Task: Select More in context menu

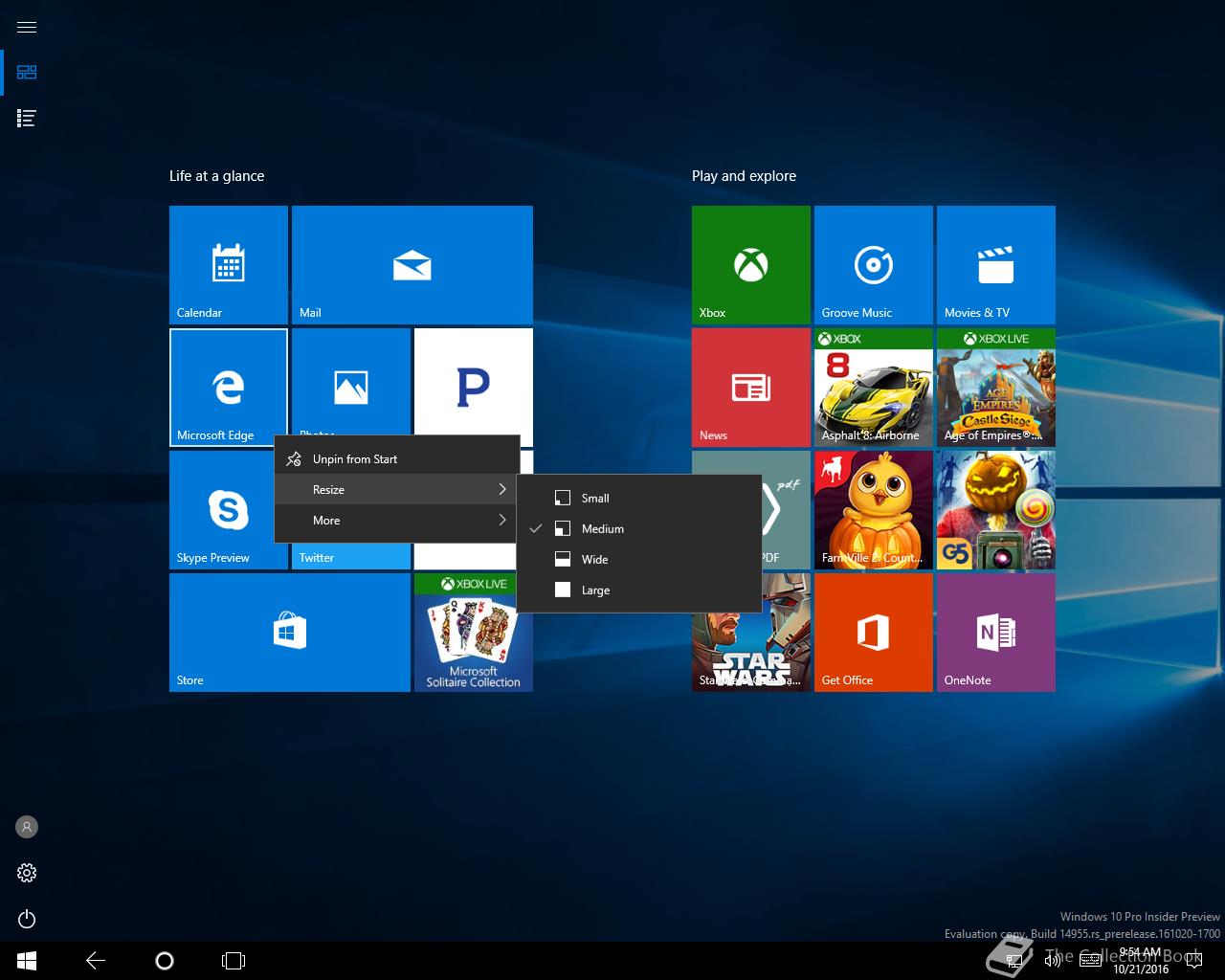Action: point(397,521)
